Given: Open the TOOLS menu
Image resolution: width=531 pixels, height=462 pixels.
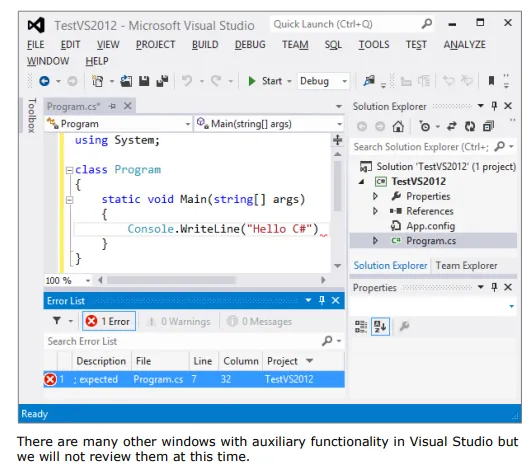Looking at the screenshot, I should [x=374, y=45].
